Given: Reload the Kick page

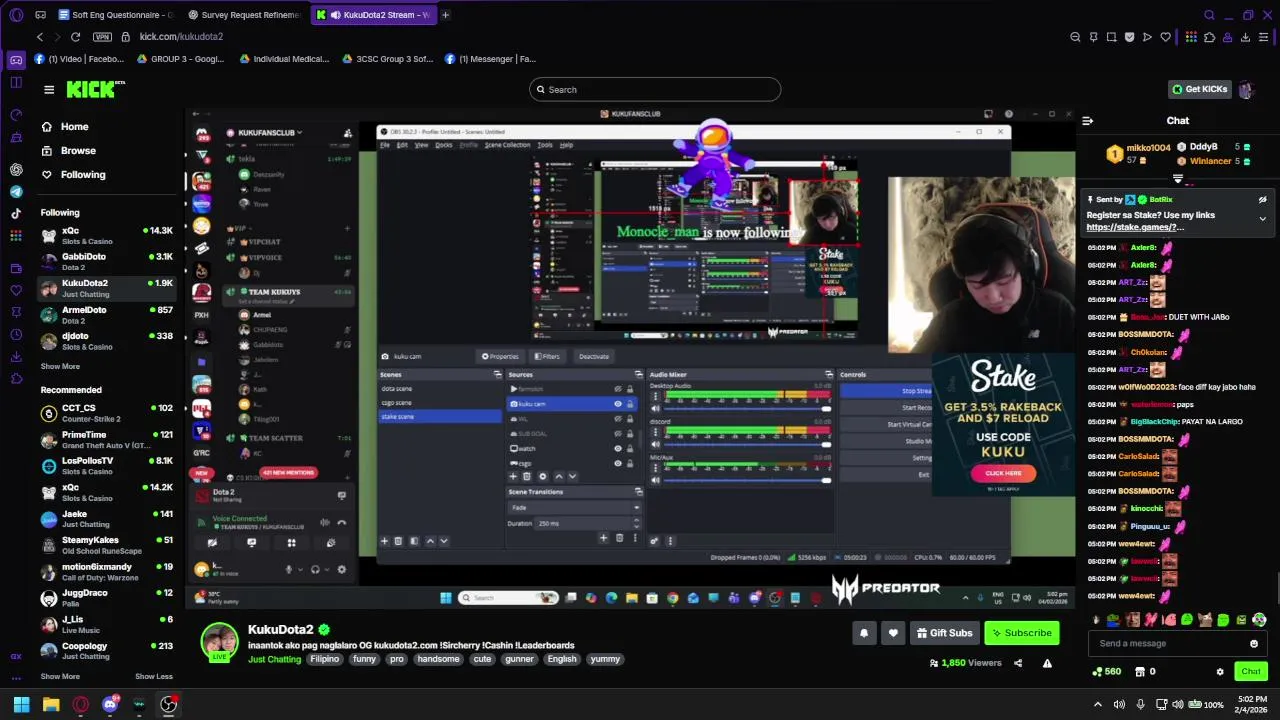Looking at the screenshot, I should click(x=75, y=37).
